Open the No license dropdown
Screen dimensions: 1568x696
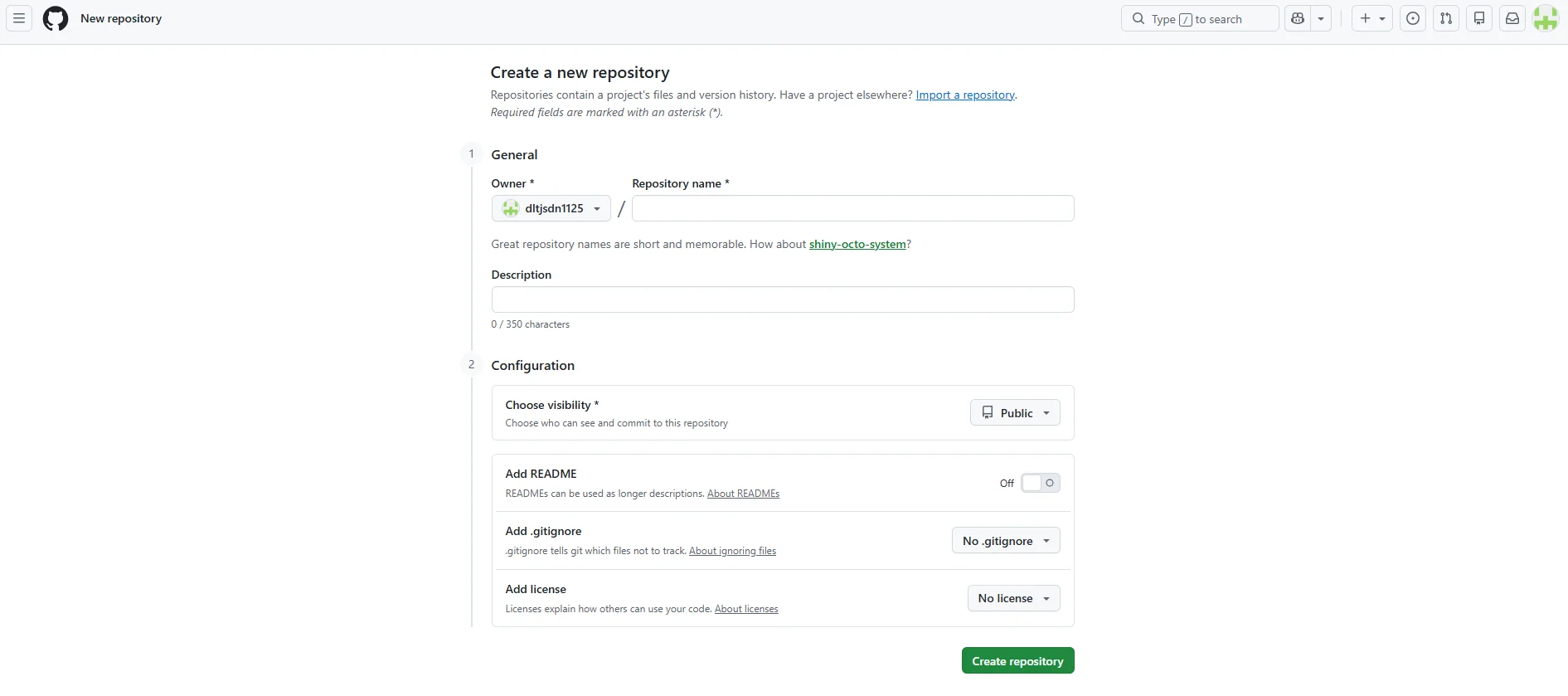tap(1014, 598)
